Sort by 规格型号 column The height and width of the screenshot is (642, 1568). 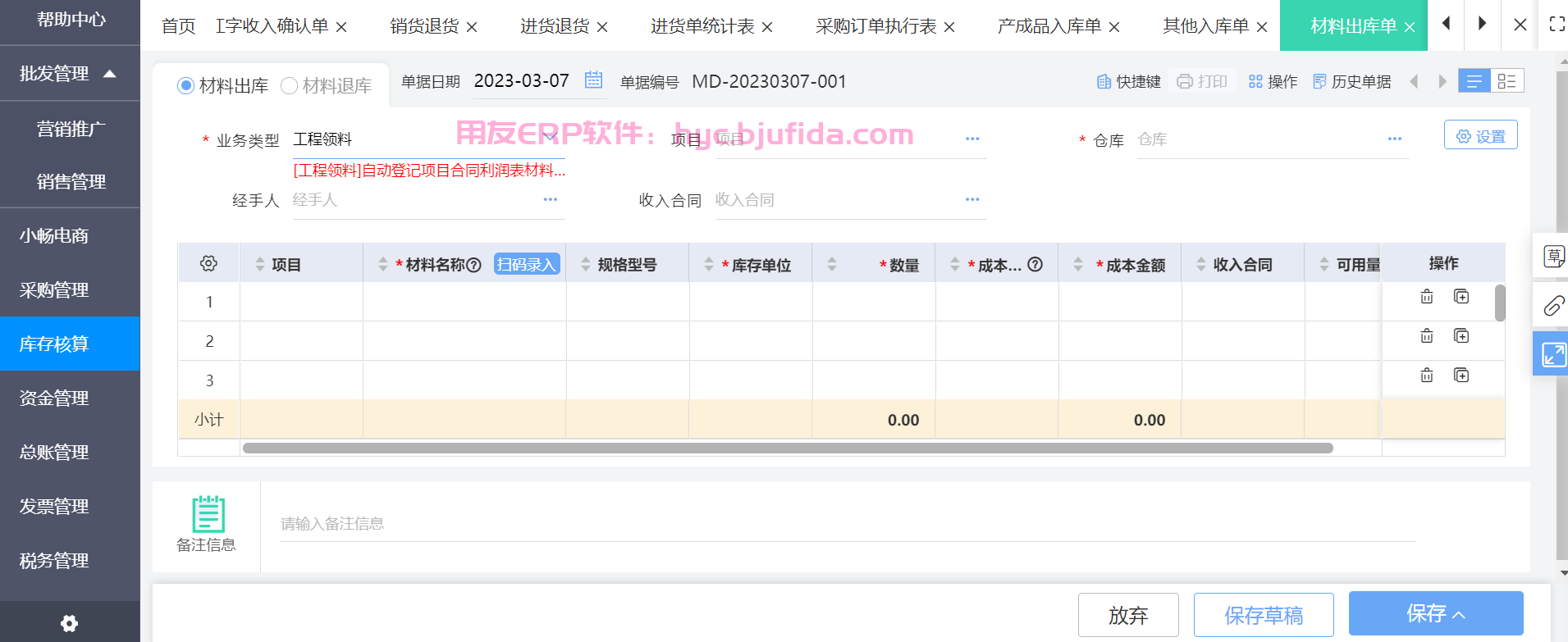586,264
